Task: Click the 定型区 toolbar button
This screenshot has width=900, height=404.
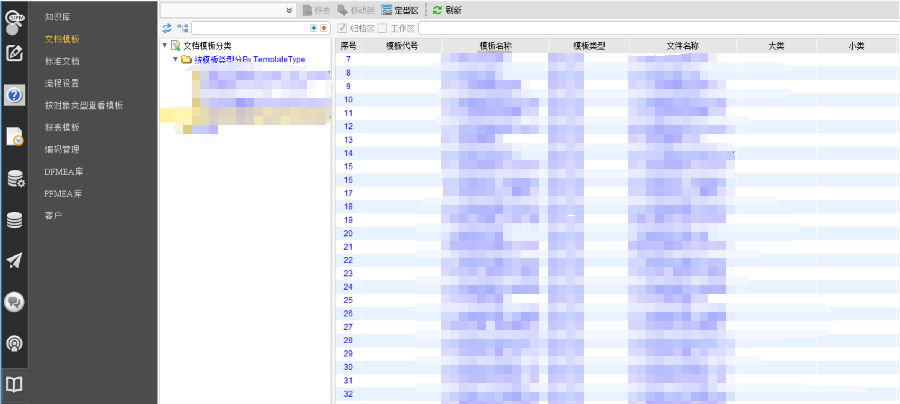Action: coord(400,10)
